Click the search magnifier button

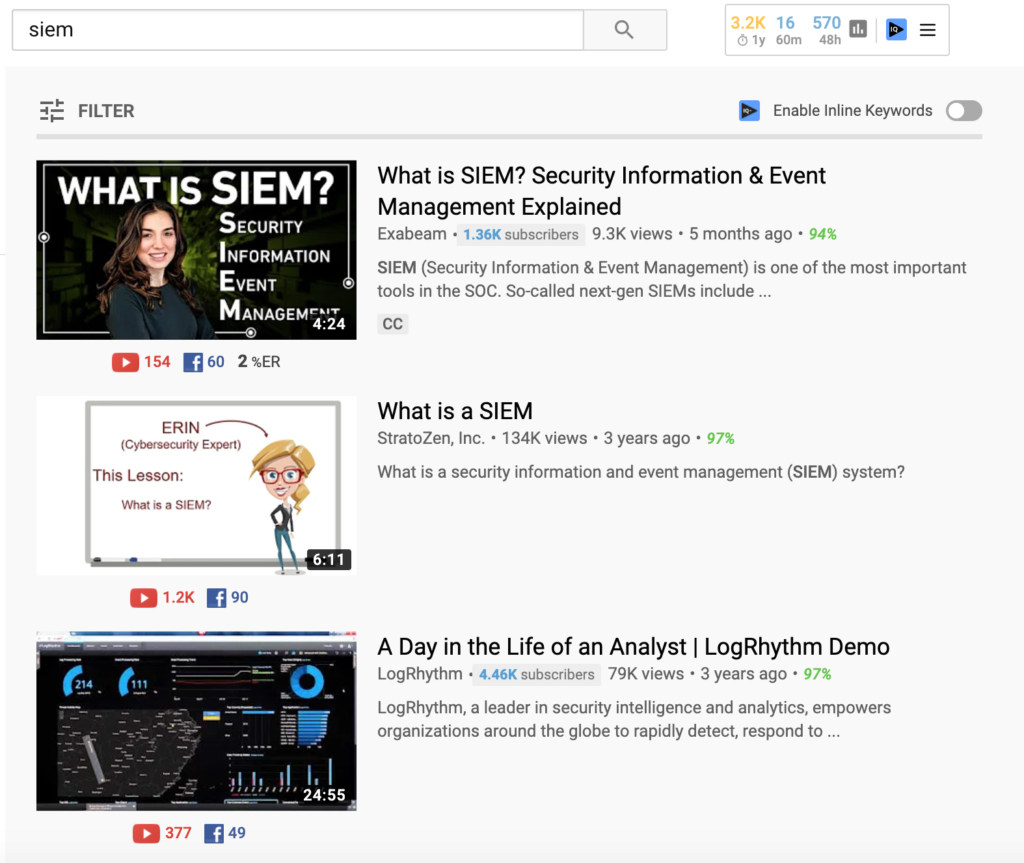624,30
